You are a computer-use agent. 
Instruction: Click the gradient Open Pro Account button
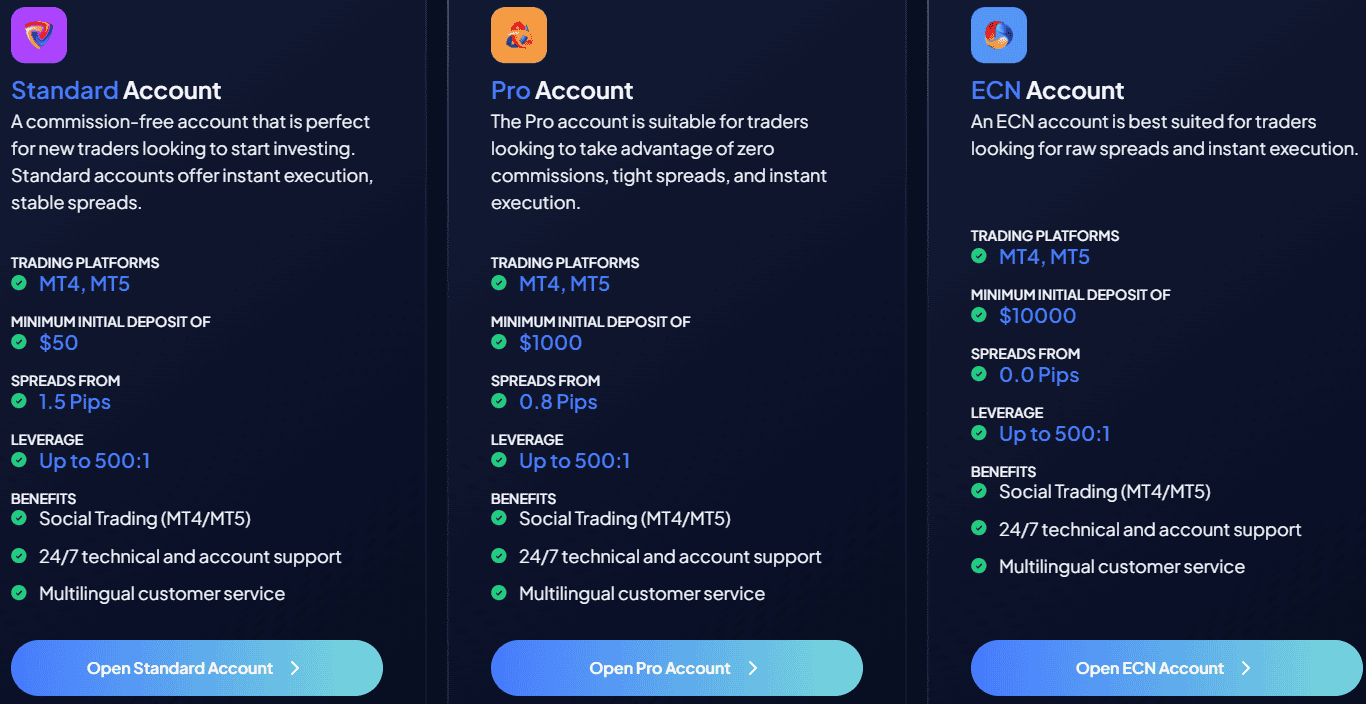(676, 668)
